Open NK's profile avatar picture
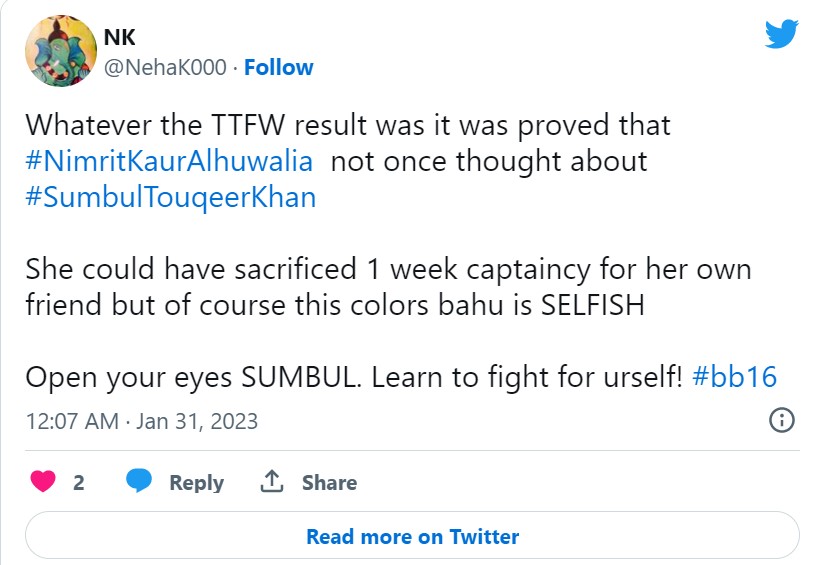817x565 pixels. pos(60,53)
